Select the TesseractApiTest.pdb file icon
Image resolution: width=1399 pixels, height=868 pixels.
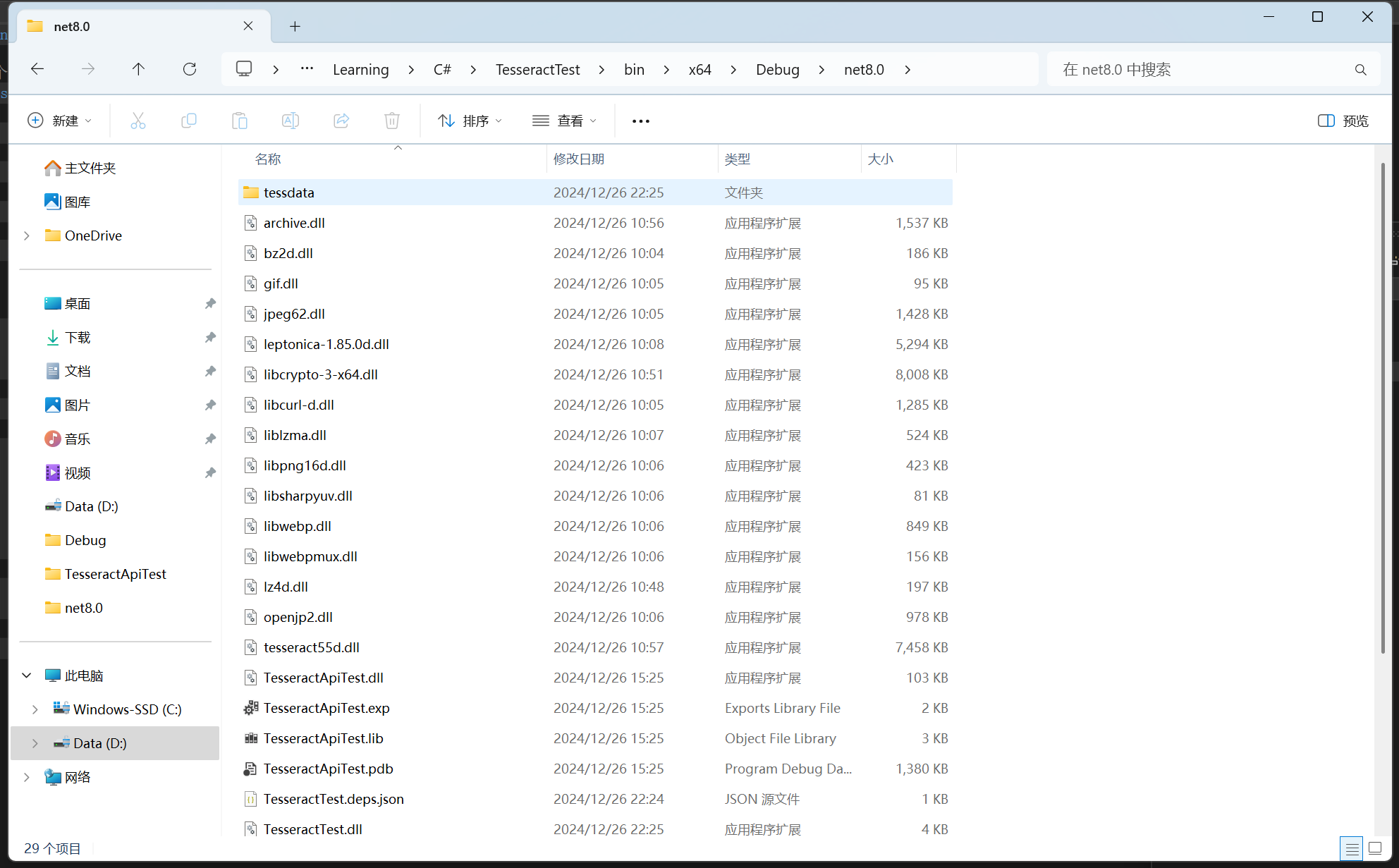[250, 769]
